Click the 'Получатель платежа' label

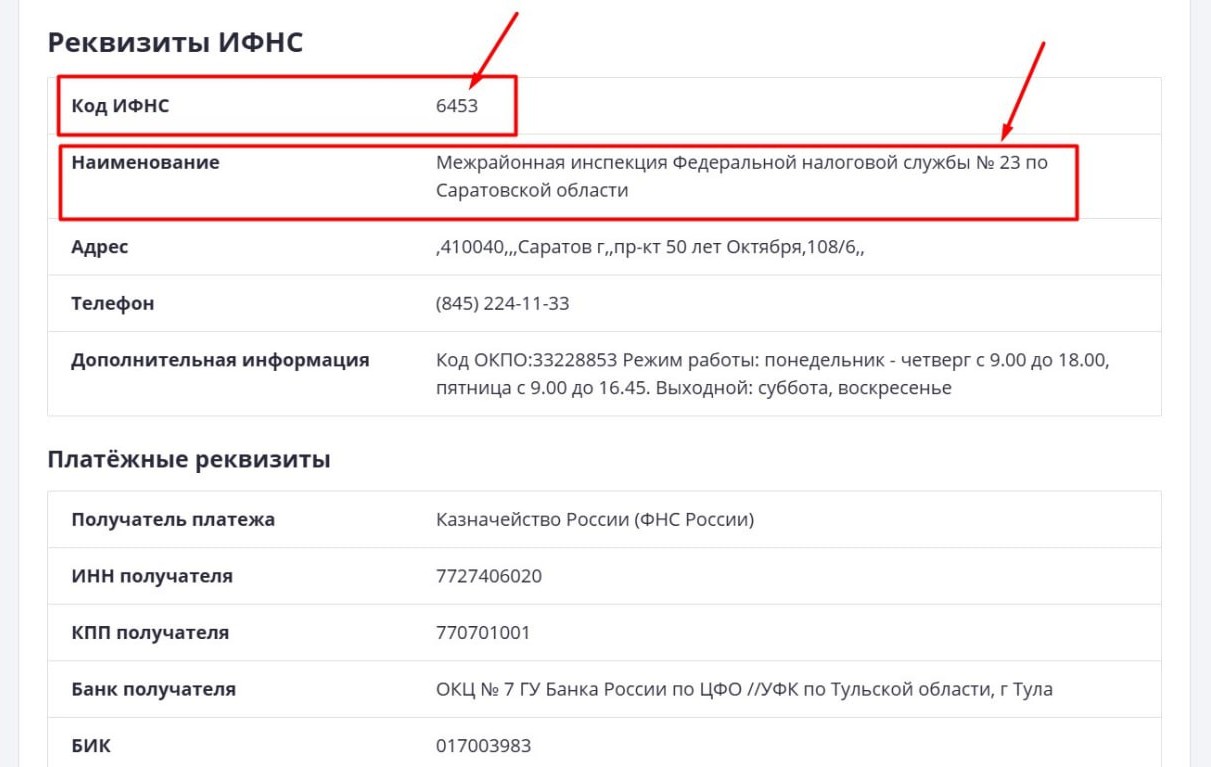click(173, 519)
